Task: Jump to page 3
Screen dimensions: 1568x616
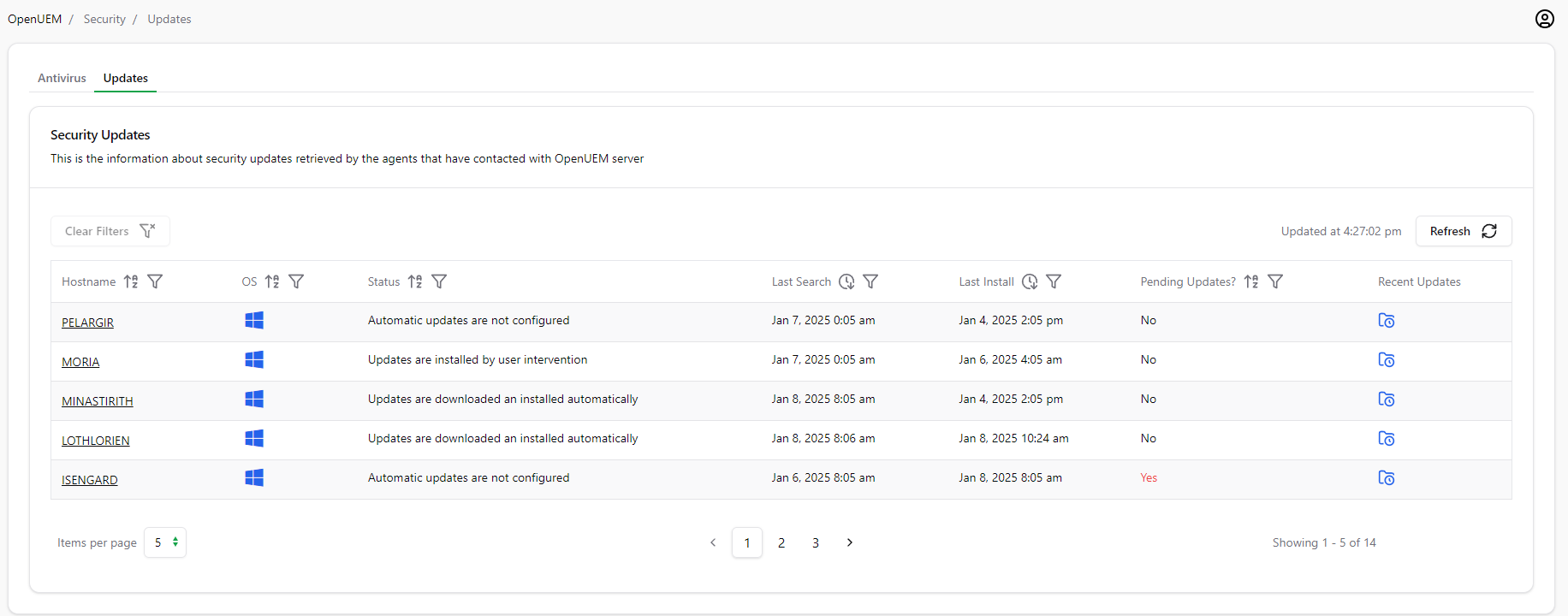Action: [816, 542]
